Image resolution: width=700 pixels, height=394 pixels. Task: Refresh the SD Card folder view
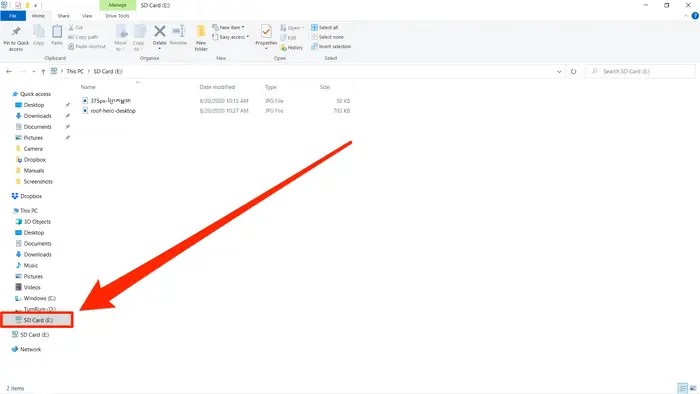(x=573, y=71)
